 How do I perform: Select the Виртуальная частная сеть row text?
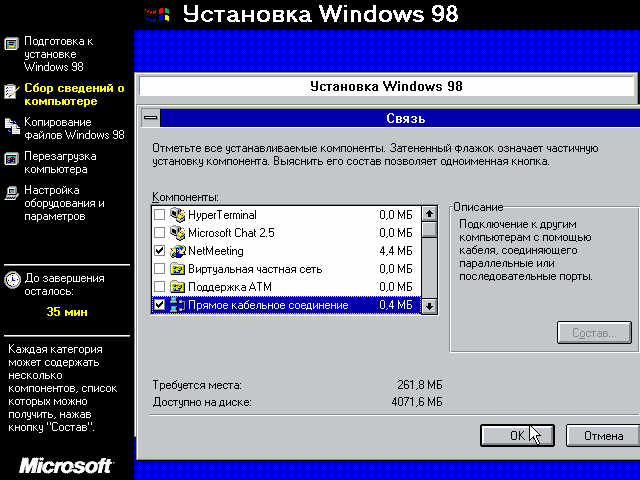[x=255, y=269]
